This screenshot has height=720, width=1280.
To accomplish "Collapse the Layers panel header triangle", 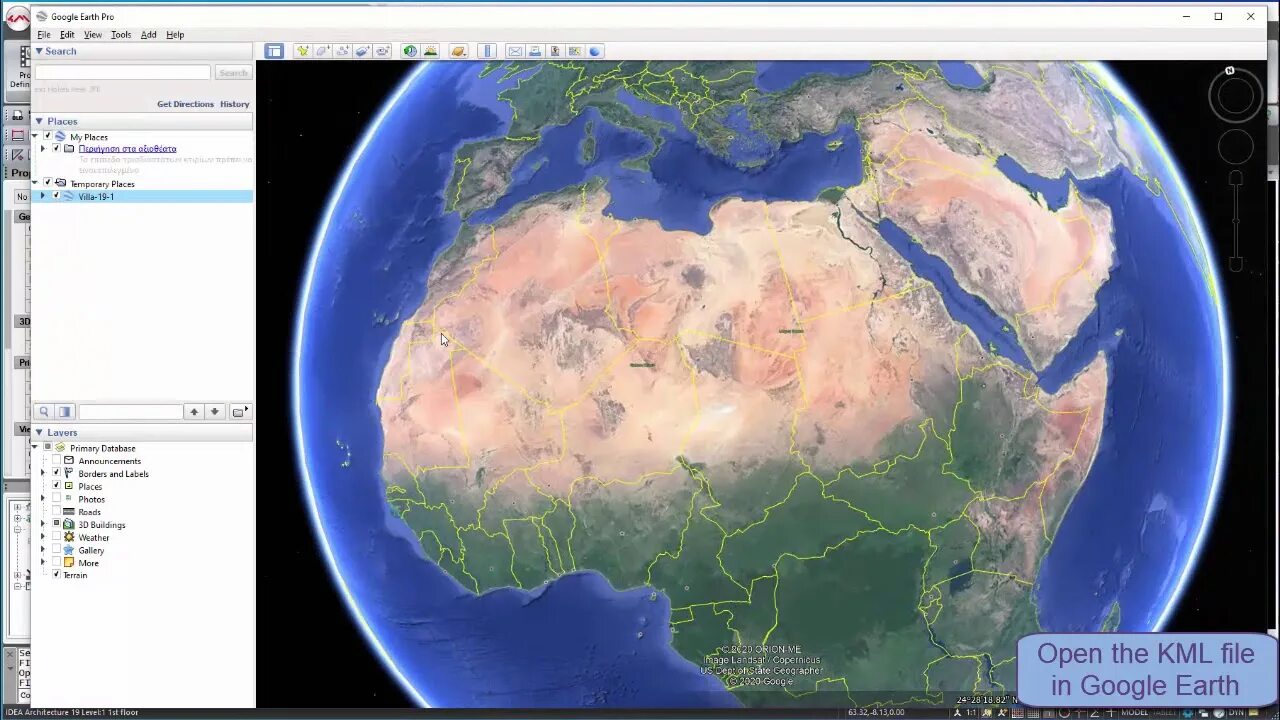I will [x=39, y=432].
